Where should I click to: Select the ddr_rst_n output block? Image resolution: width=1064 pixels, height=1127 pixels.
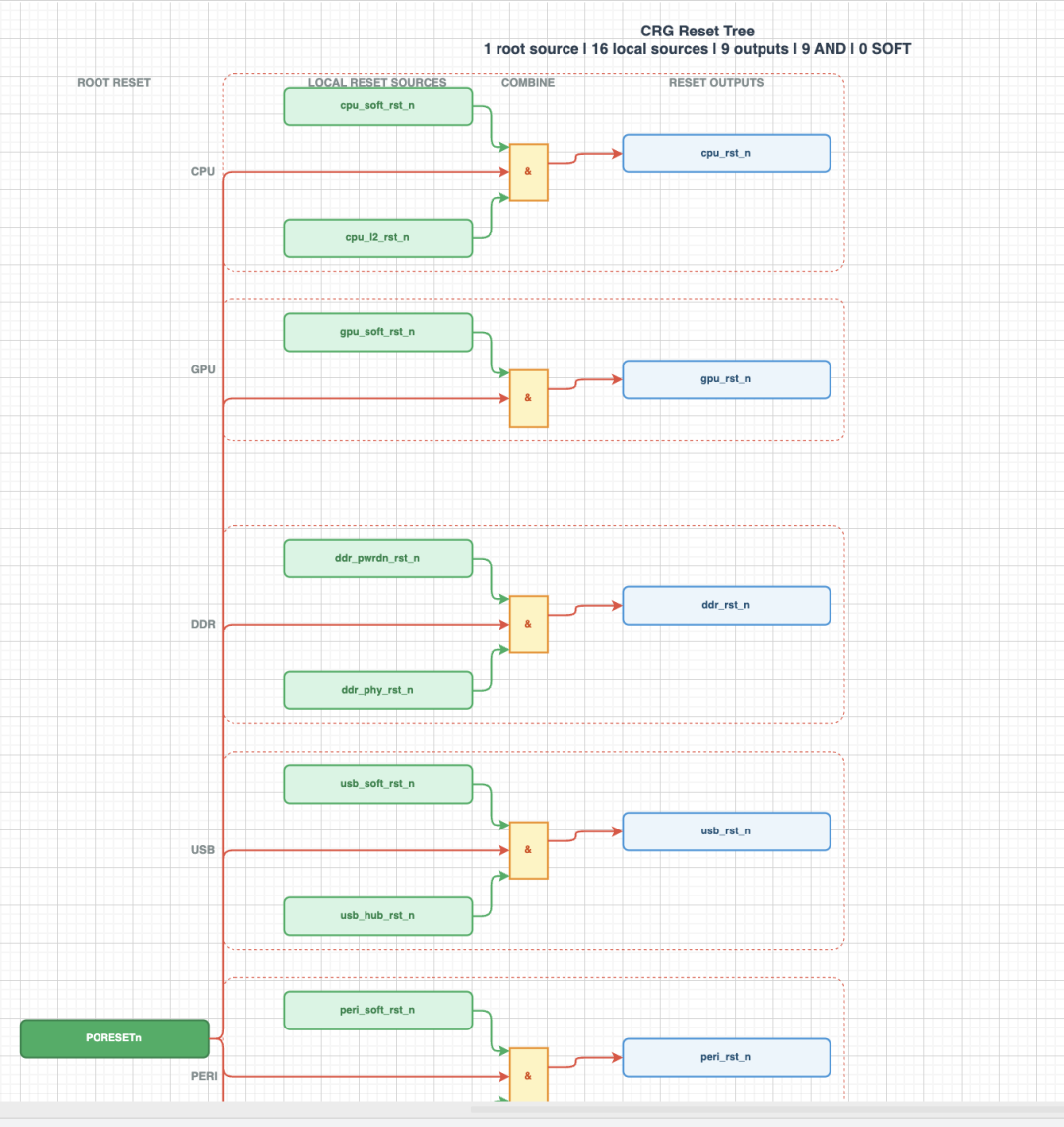pos(726,605)
